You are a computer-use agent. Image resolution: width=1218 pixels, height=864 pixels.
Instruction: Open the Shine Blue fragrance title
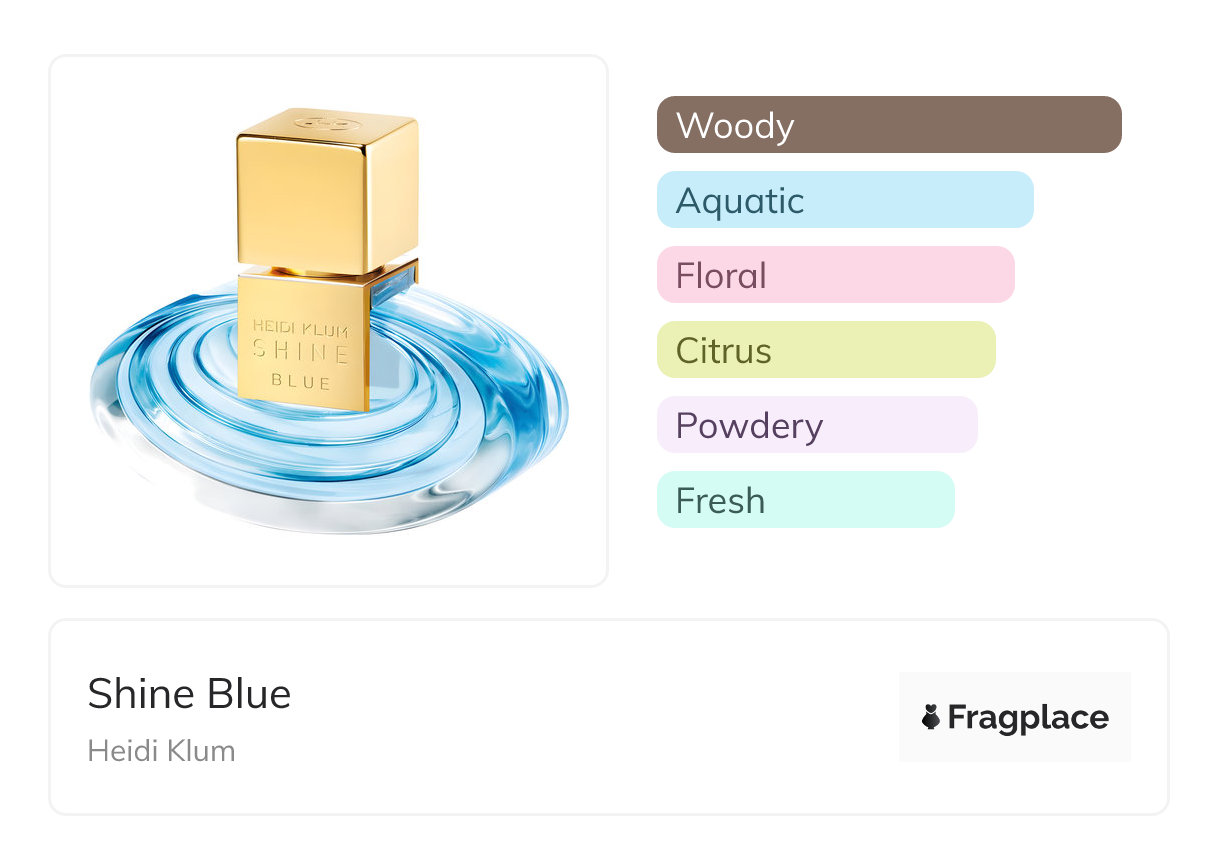189,694
